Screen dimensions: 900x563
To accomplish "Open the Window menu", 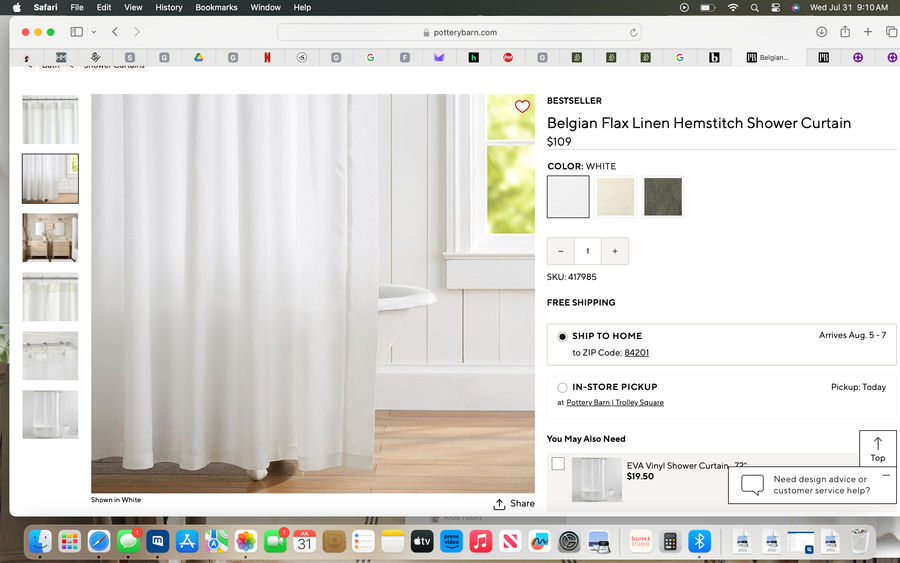I will 265,7.
